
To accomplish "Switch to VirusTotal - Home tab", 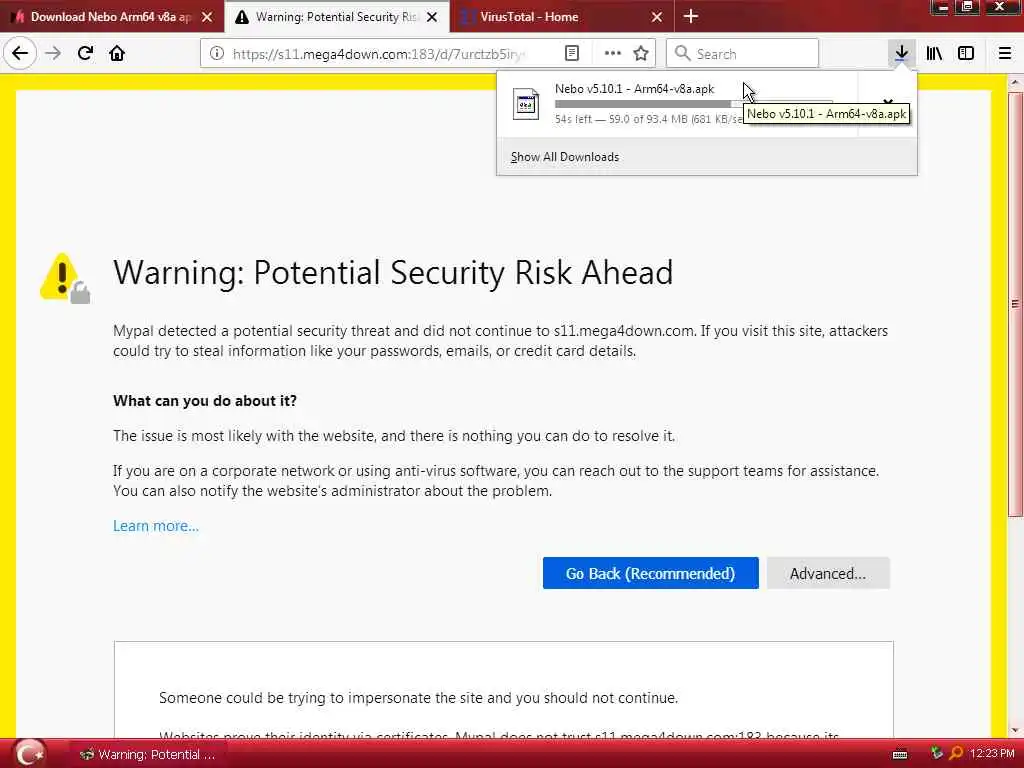I will click(x=562, y=17).
